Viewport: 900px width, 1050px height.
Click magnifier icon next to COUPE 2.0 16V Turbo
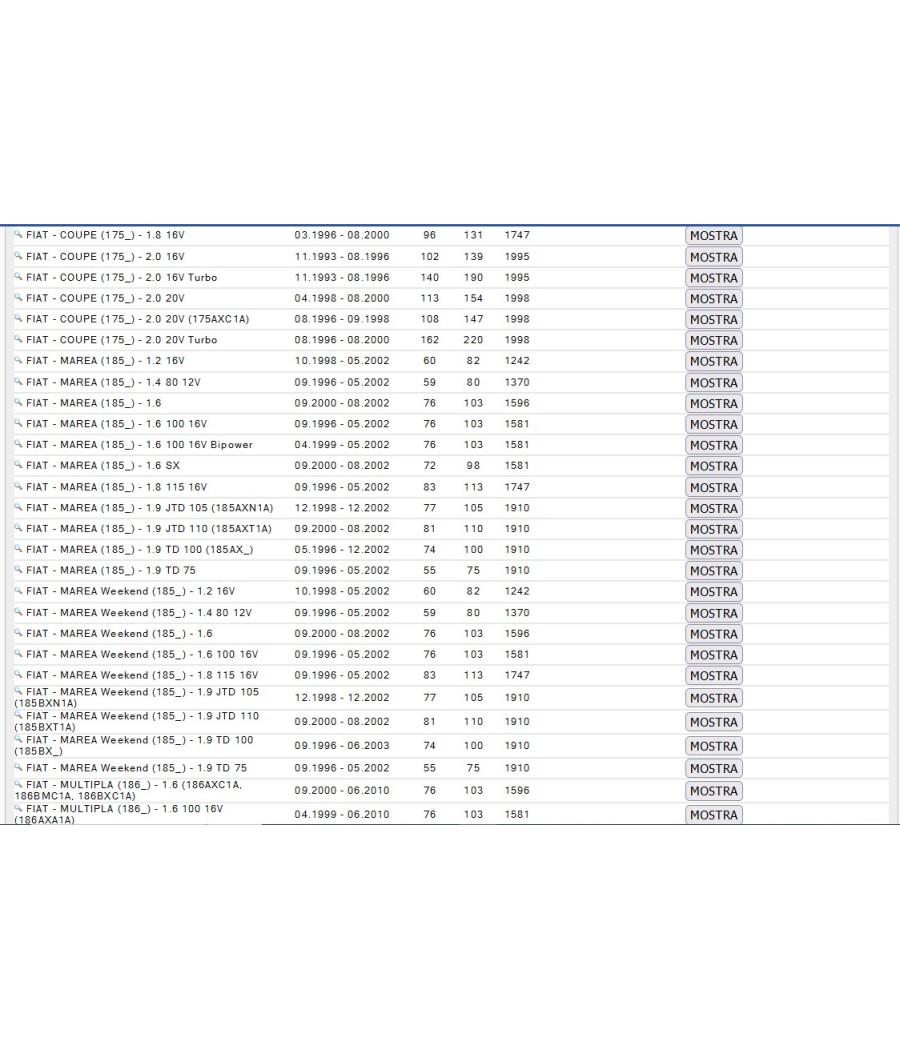tap(19, 277)
